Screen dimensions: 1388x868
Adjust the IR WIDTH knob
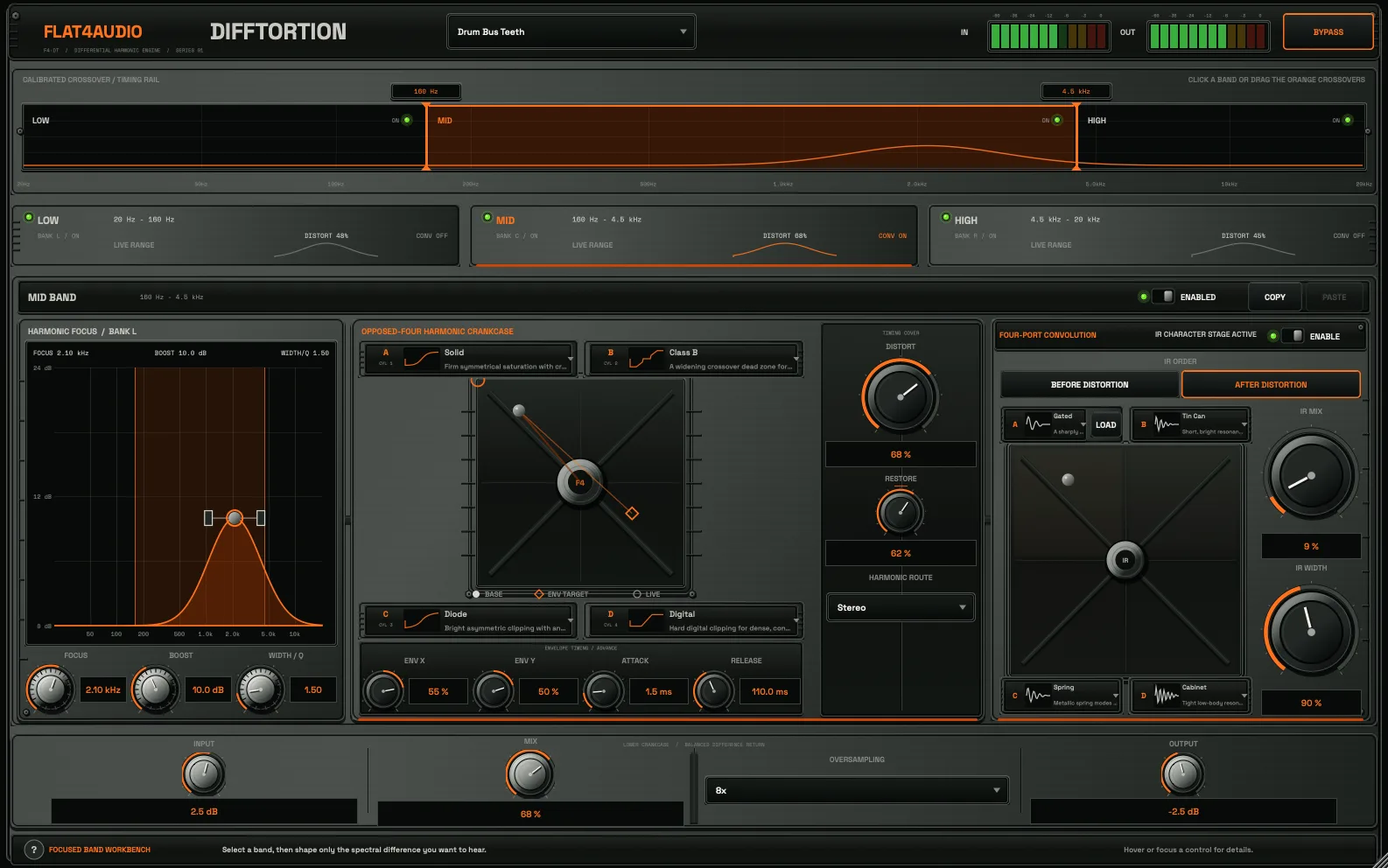click(1310, 630)
